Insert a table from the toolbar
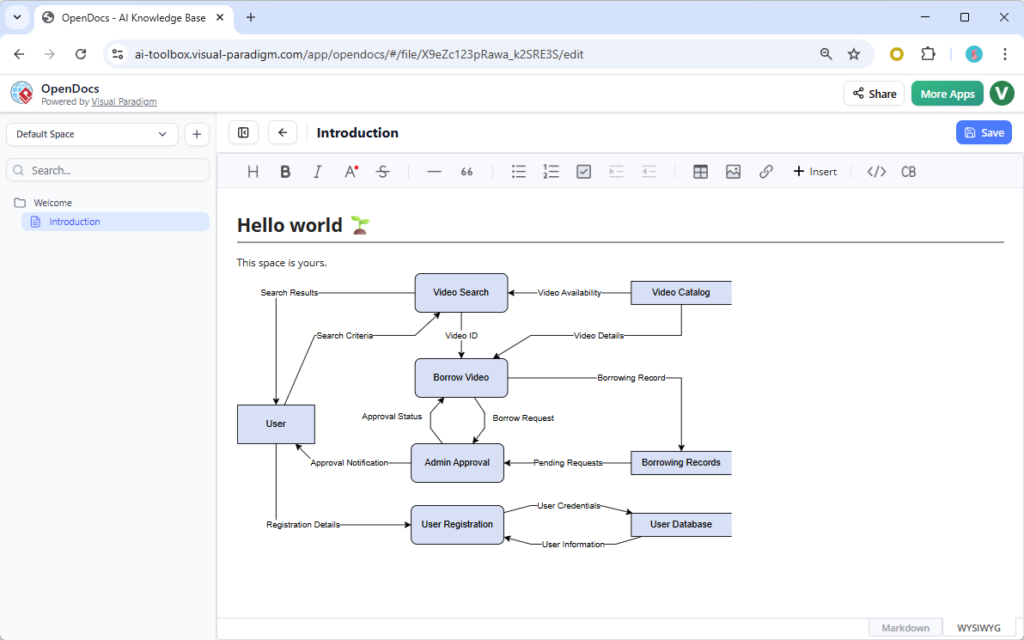 pyautogui.click(x=700, y=171)
